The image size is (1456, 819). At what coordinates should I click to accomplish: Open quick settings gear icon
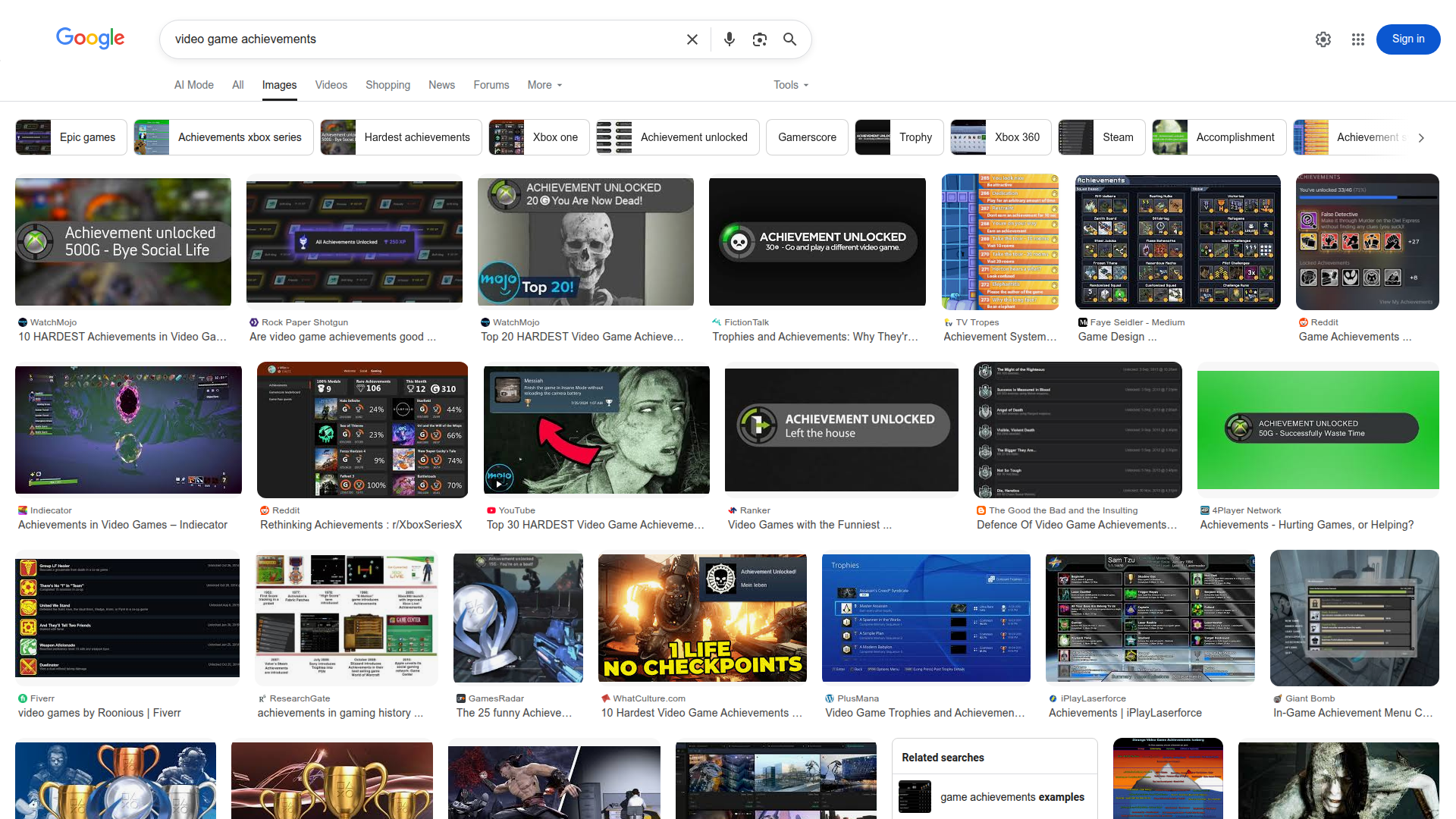pyautogui.click(x=1323, y=39)
